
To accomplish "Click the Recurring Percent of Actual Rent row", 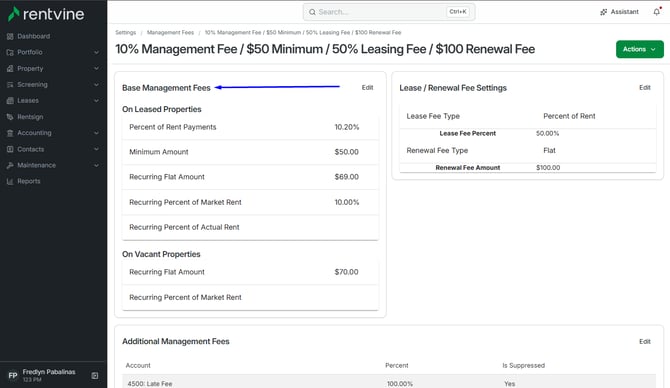I will coord(250,227).
